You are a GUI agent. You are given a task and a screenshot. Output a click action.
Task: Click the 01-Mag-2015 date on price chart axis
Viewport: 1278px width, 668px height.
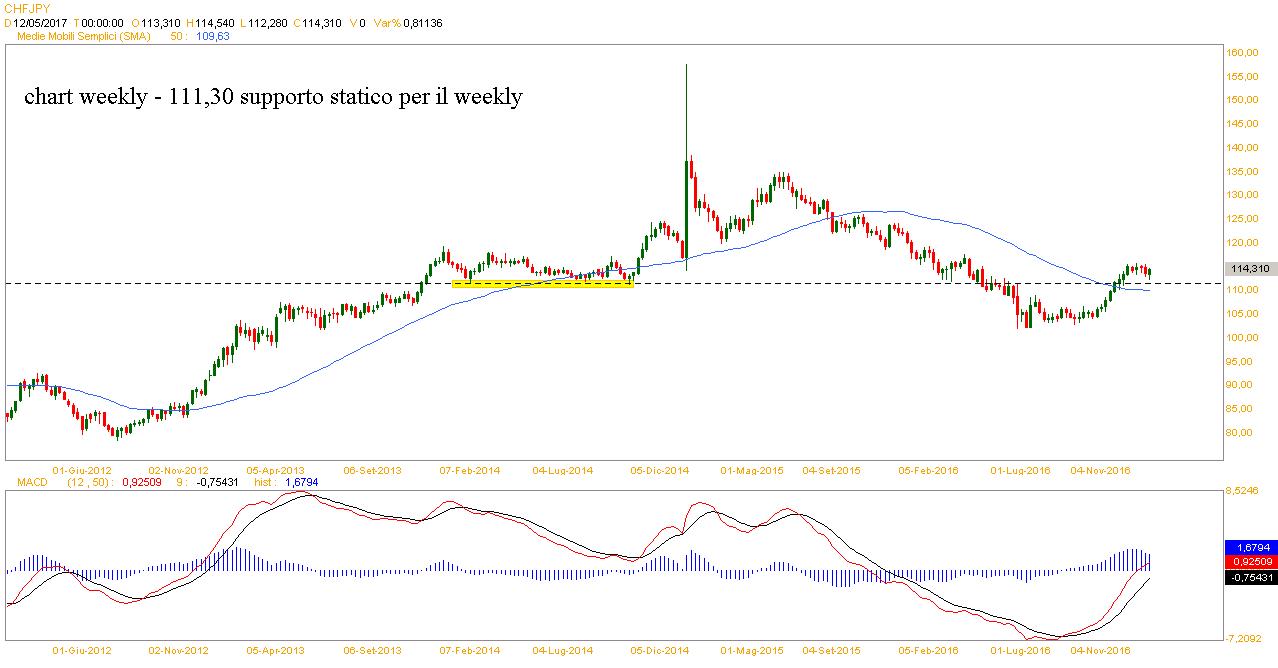click(752, 470)
